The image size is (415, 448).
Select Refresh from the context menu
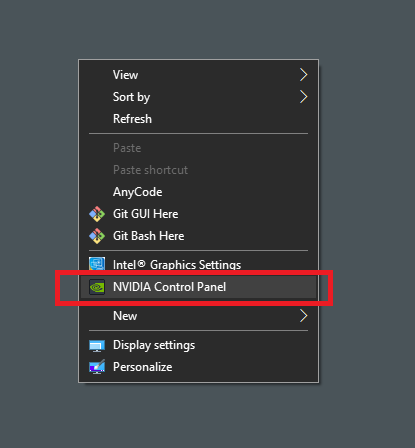tap(132, 119)
